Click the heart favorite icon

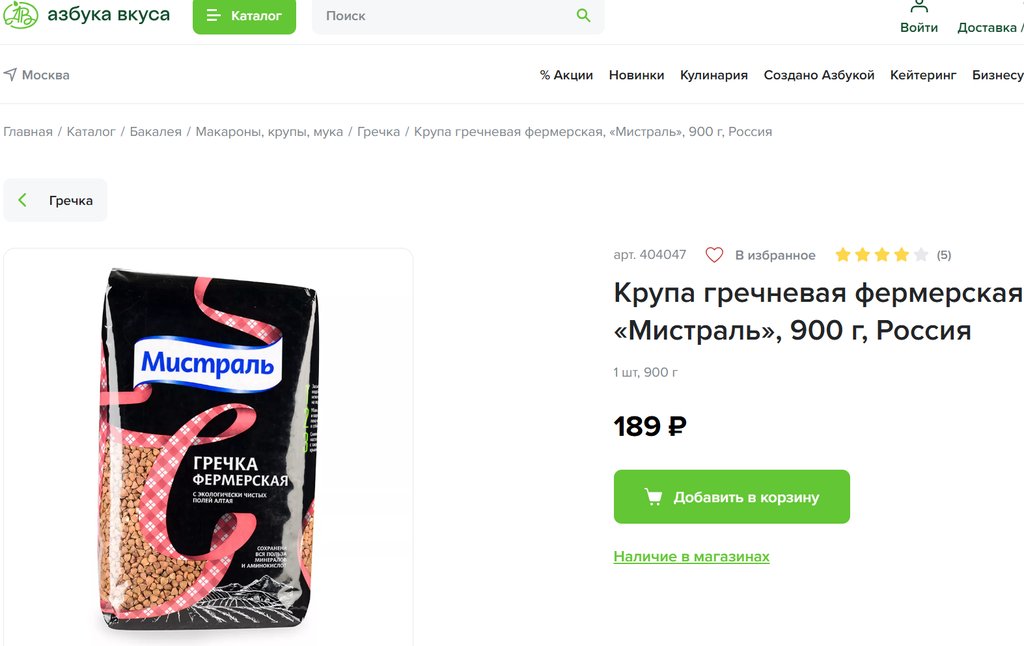[714, 255]
